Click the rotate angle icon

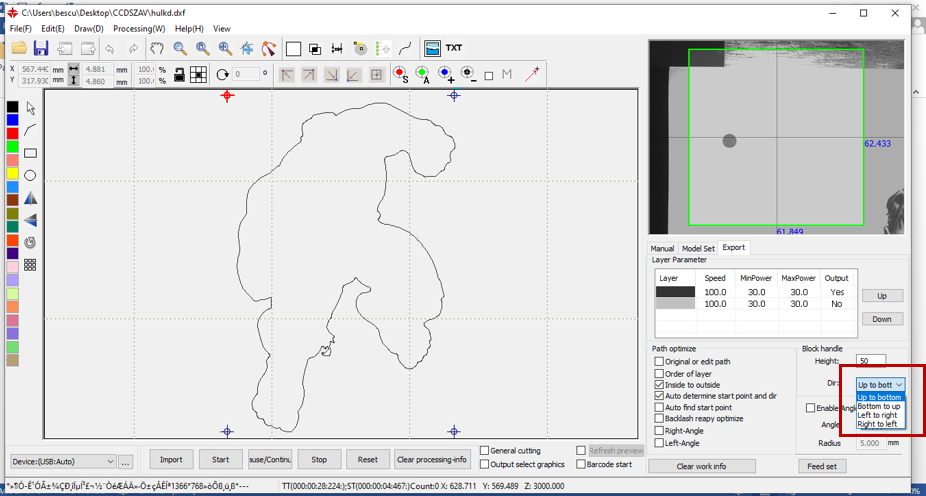point(223,74)
